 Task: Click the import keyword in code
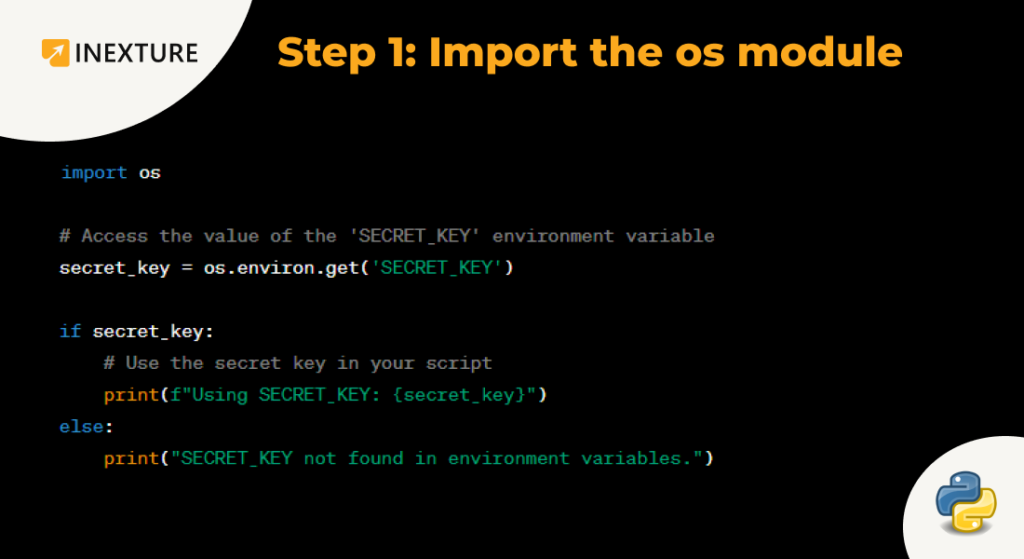pos(94,173)
